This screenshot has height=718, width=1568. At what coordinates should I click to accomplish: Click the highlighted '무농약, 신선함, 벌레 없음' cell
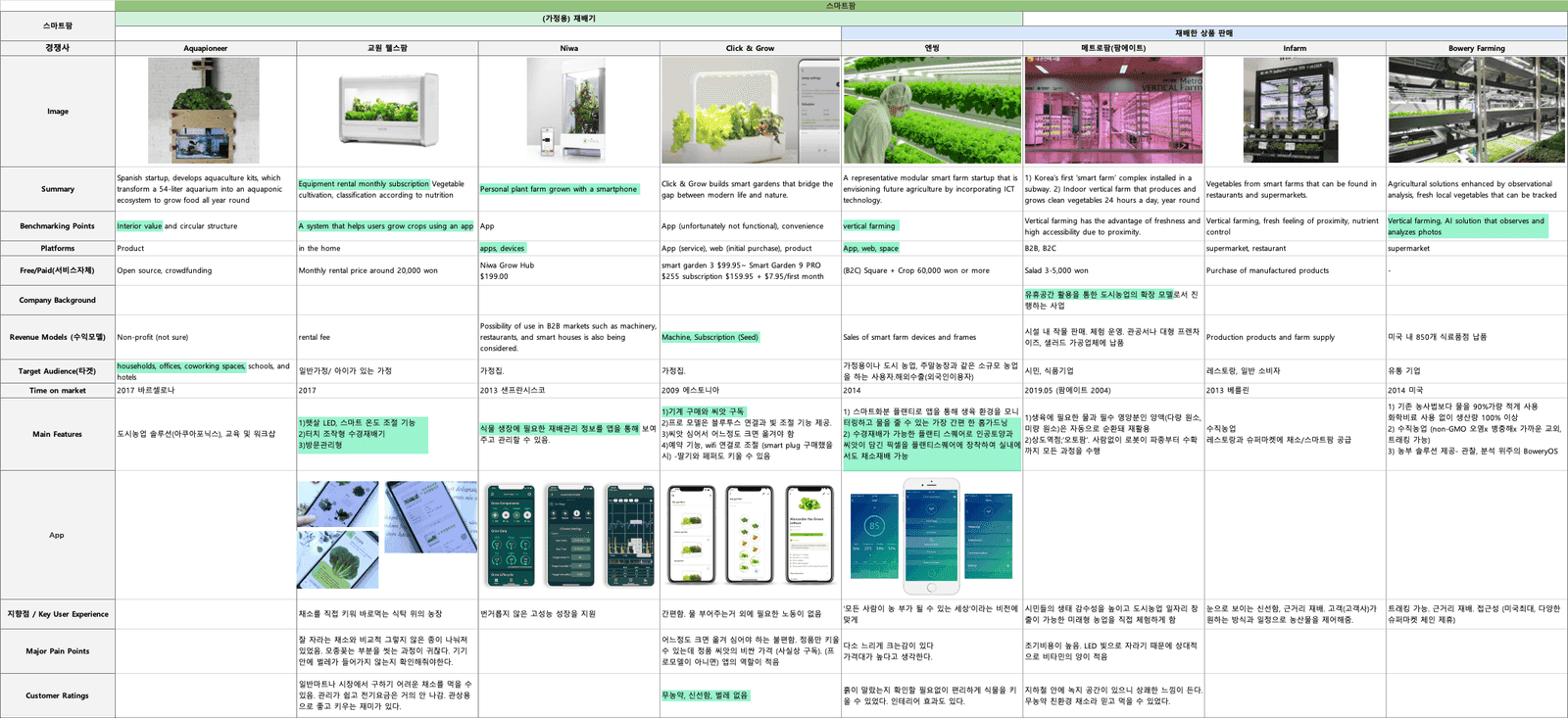[751, 695]
